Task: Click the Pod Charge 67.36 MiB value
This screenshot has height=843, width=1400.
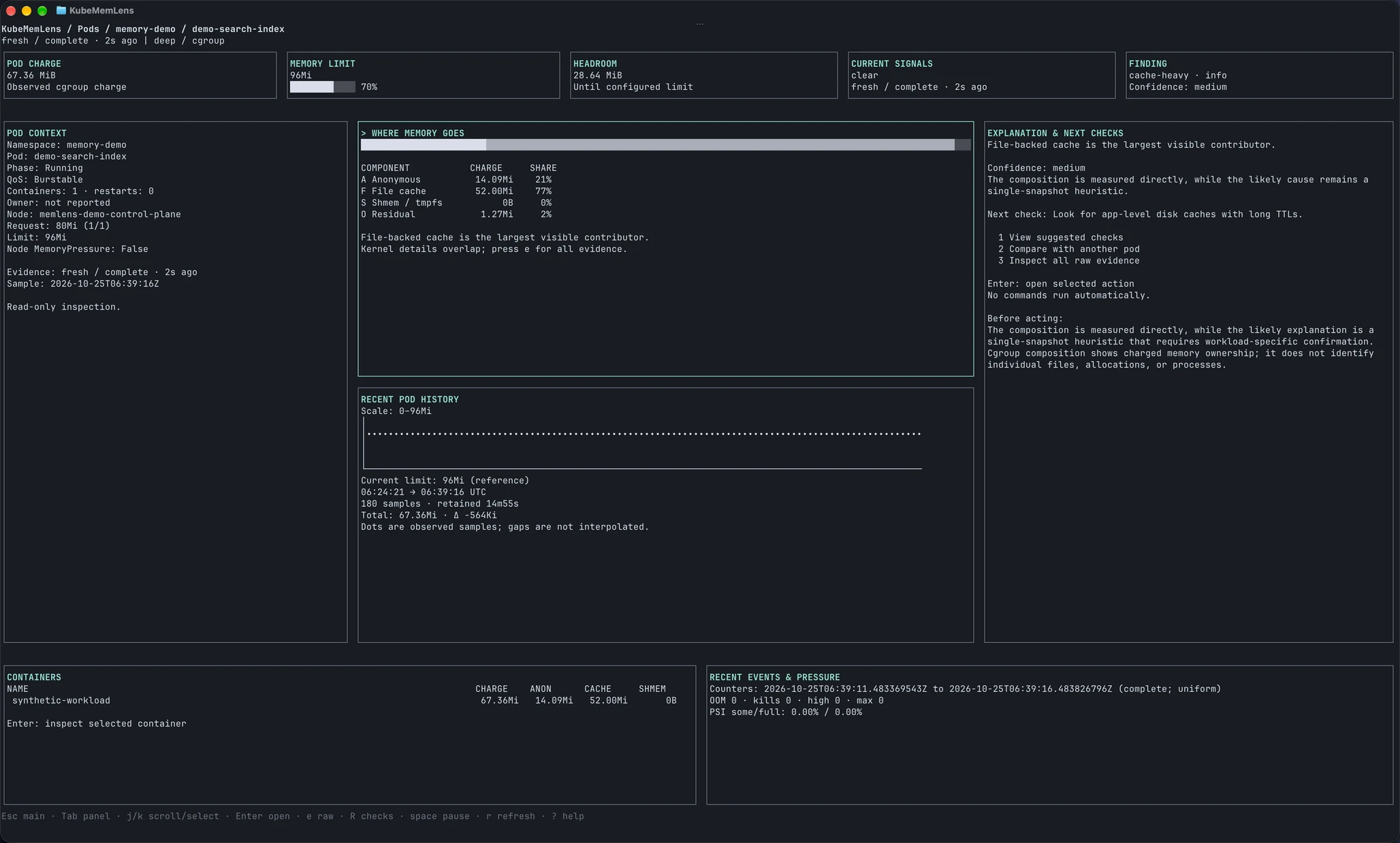Action: [x=31, y=76]
